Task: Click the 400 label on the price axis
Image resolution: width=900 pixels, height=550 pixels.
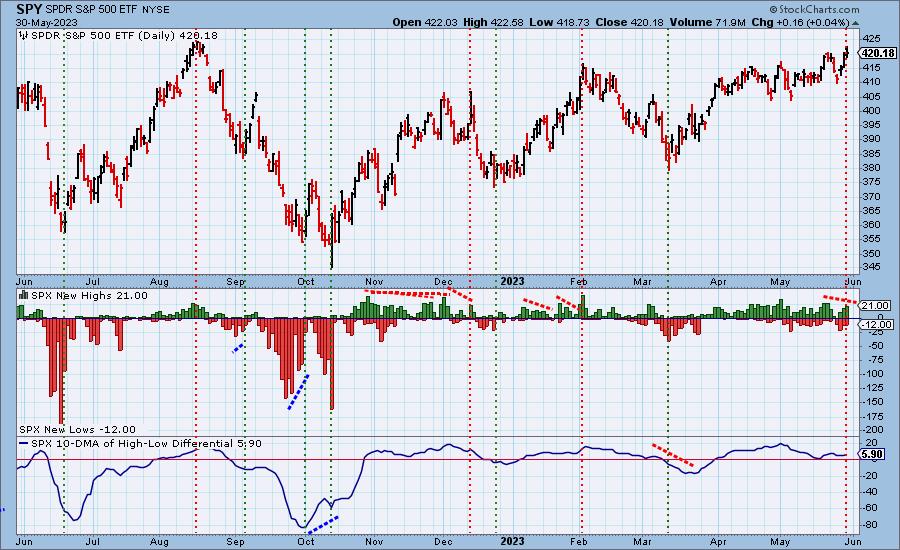Action: coord(871,110)
